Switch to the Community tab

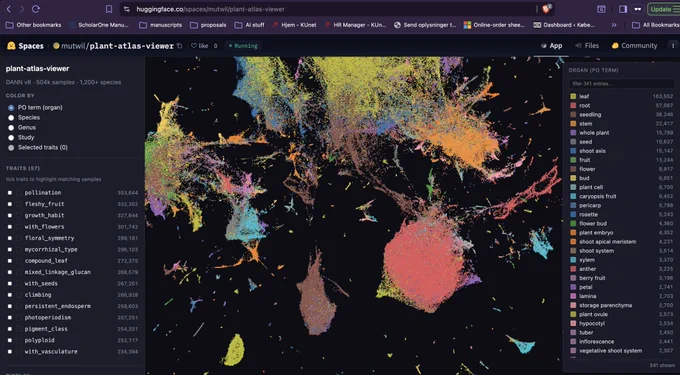634,46
